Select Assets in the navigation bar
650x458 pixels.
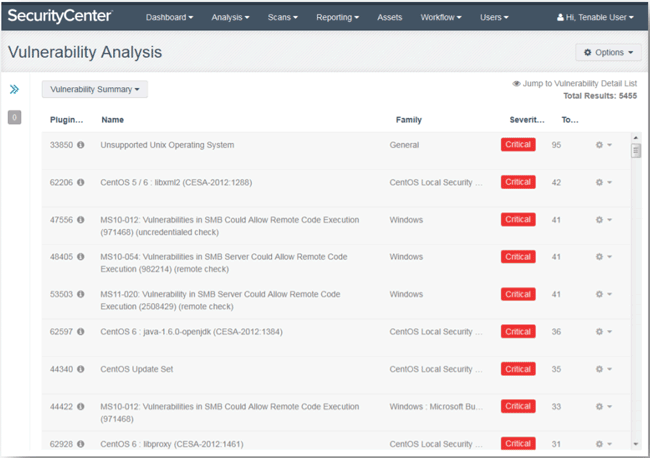pyautogui.click(x=389, y=17)
